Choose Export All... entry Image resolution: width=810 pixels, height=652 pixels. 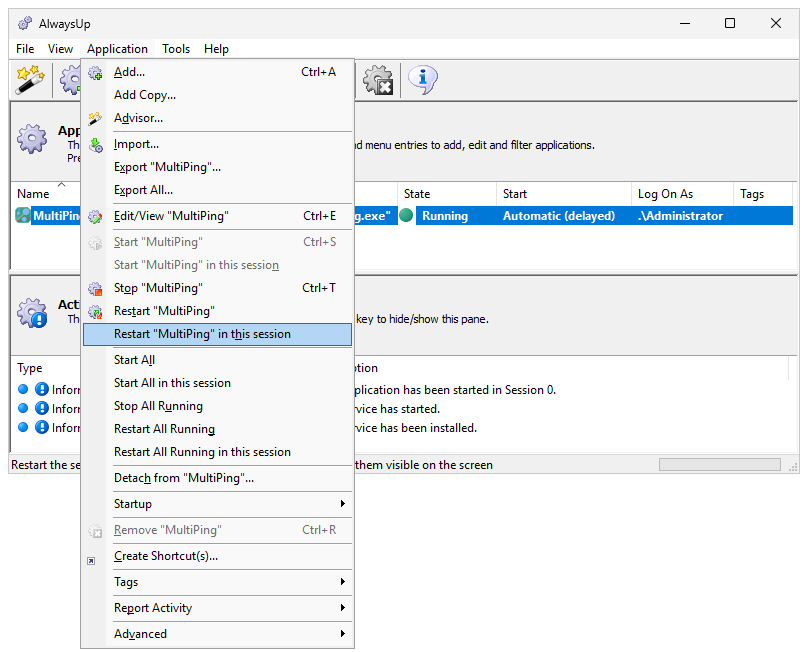tap(217, 191)
